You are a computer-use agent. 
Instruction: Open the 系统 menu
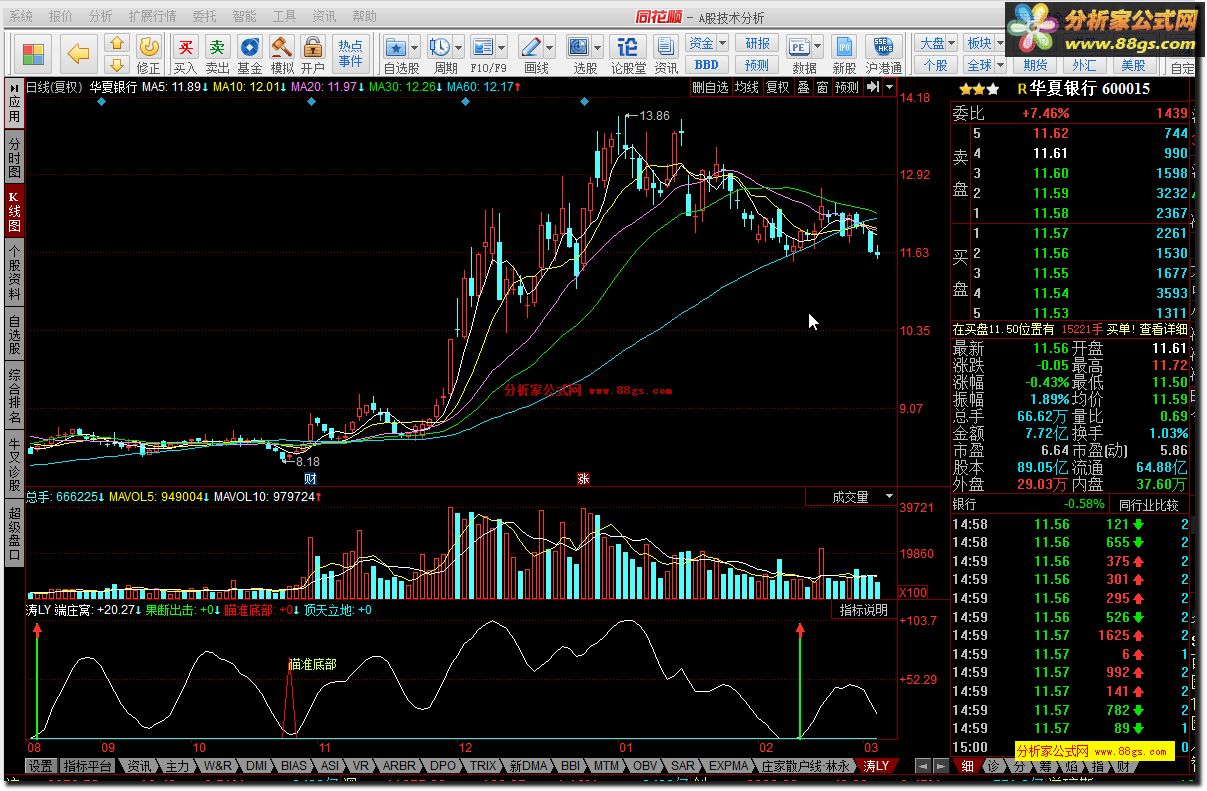tap(20, 16)
